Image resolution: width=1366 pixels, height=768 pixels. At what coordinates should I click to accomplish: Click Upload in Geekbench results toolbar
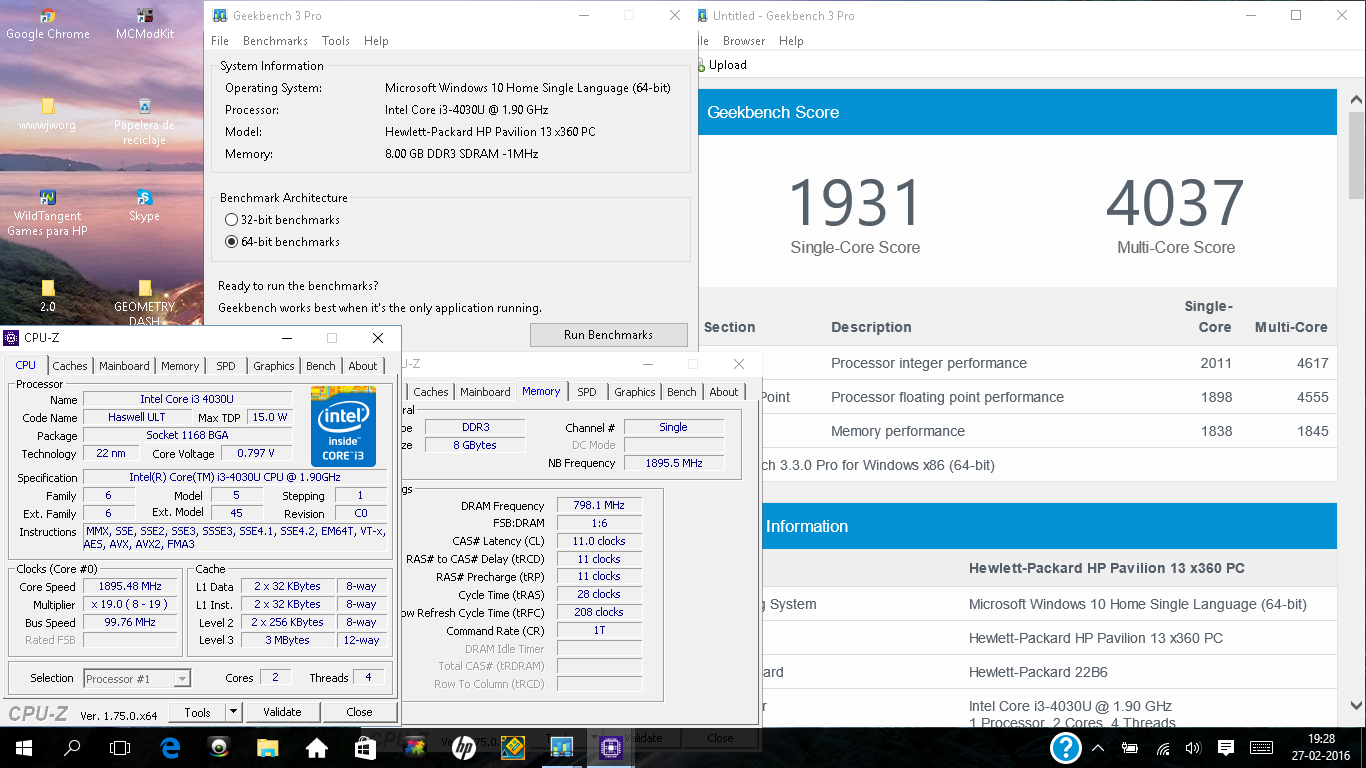pyautogui.click(x=722, y=65)
